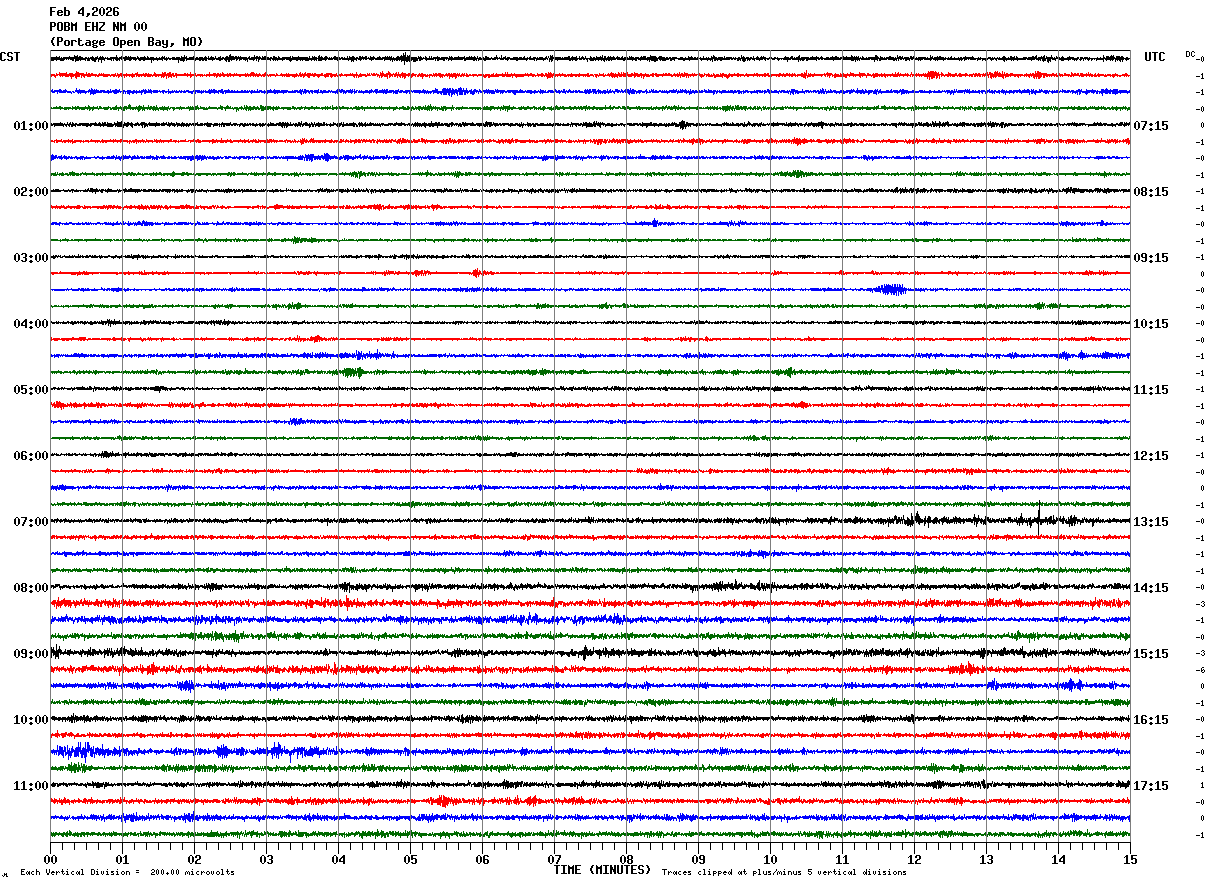Click the 12:15 UTC time label

coord(1150,456)
